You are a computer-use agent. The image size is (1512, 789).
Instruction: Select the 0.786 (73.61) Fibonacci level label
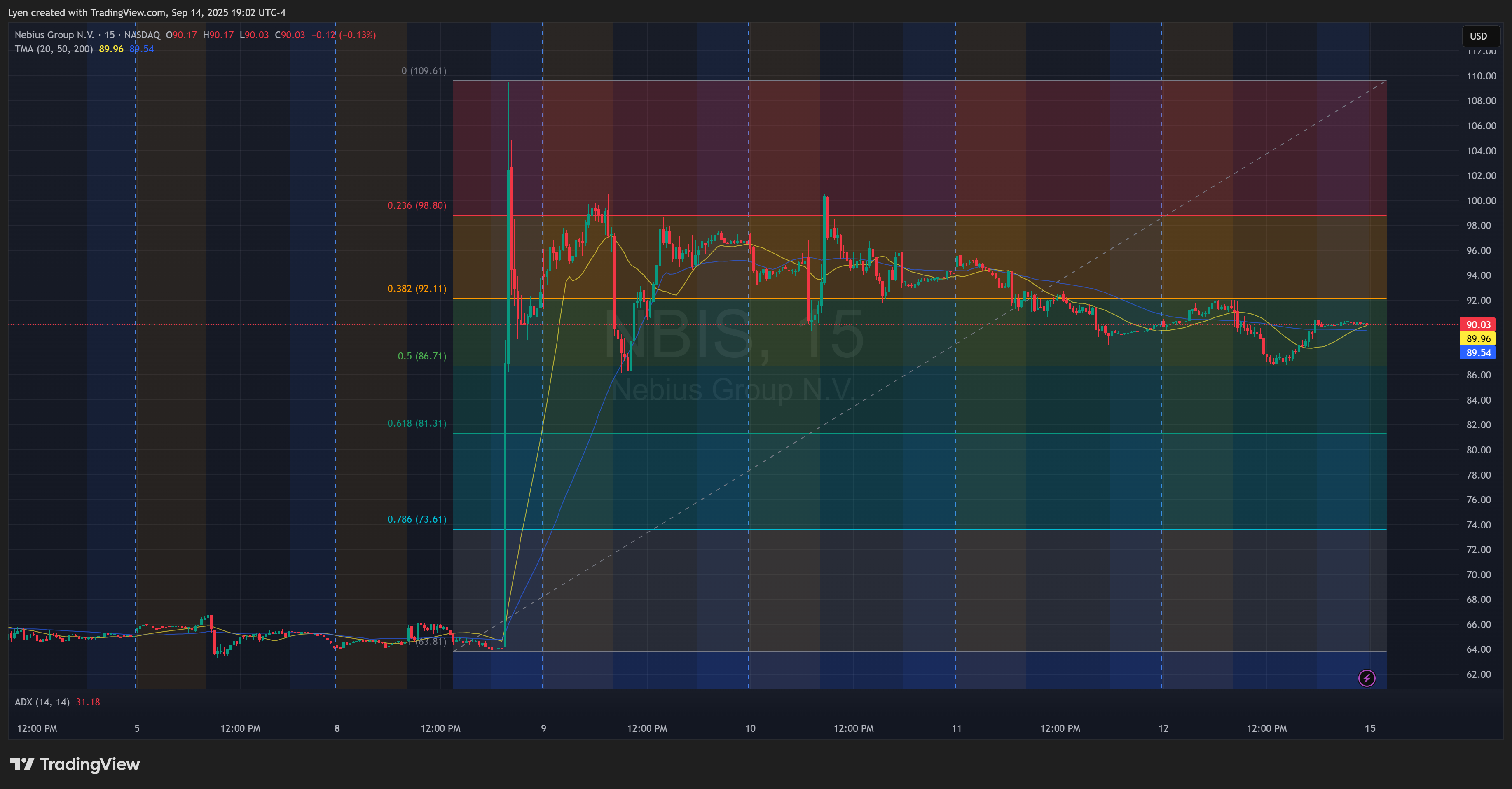coord(417,519)
